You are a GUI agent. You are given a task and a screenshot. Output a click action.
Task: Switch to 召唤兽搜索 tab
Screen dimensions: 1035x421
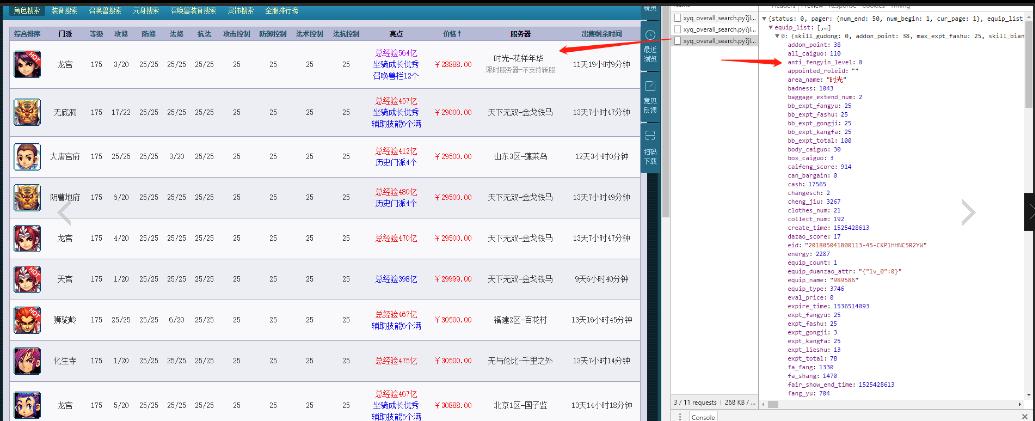106,11
